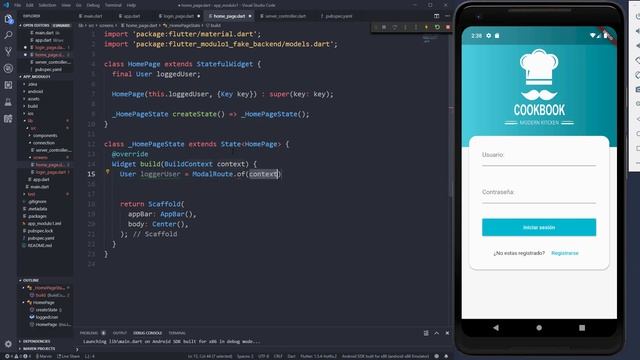Open the Help menu
Screen dimensions: 640x360
(131, 5)
